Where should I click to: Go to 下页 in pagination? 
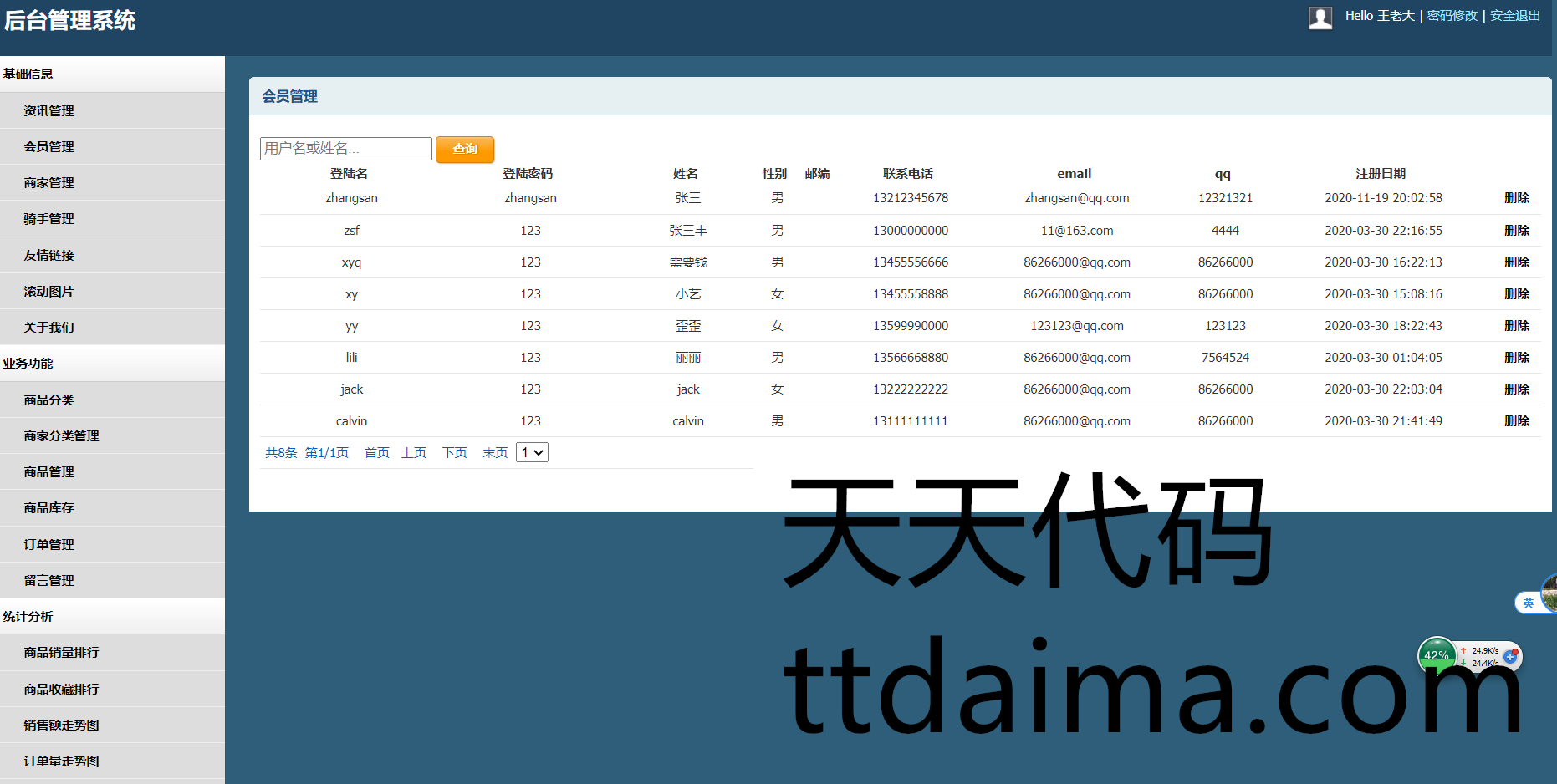(x=454, y=453)
